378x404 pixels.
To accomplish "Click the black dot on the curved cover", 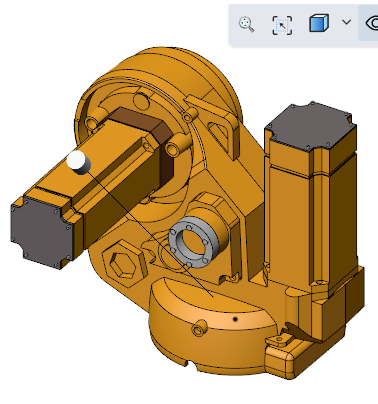I will click(x=235, y=319).
